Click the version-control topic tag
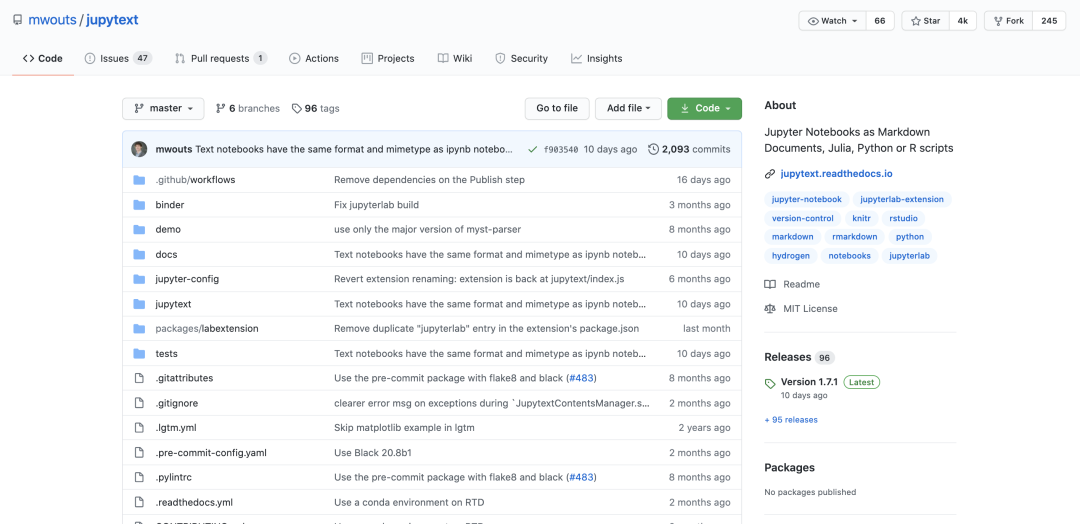Image resolution: width=1080 pixels, height=524 pixels. [802, 218]
